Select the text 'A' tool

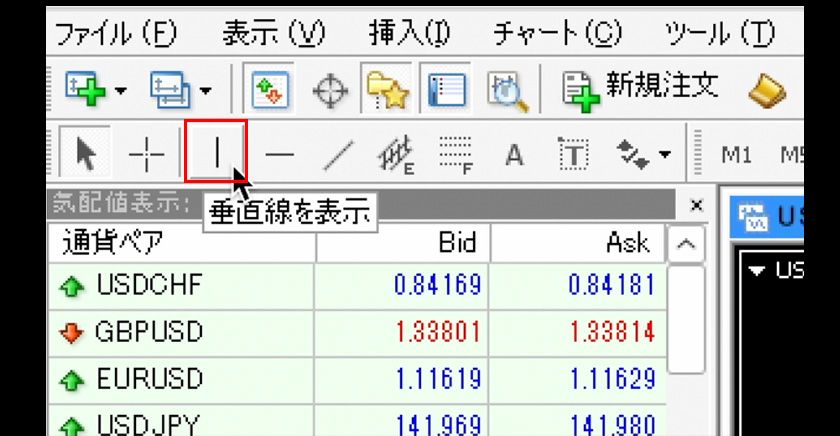click(x=514, y=154)
